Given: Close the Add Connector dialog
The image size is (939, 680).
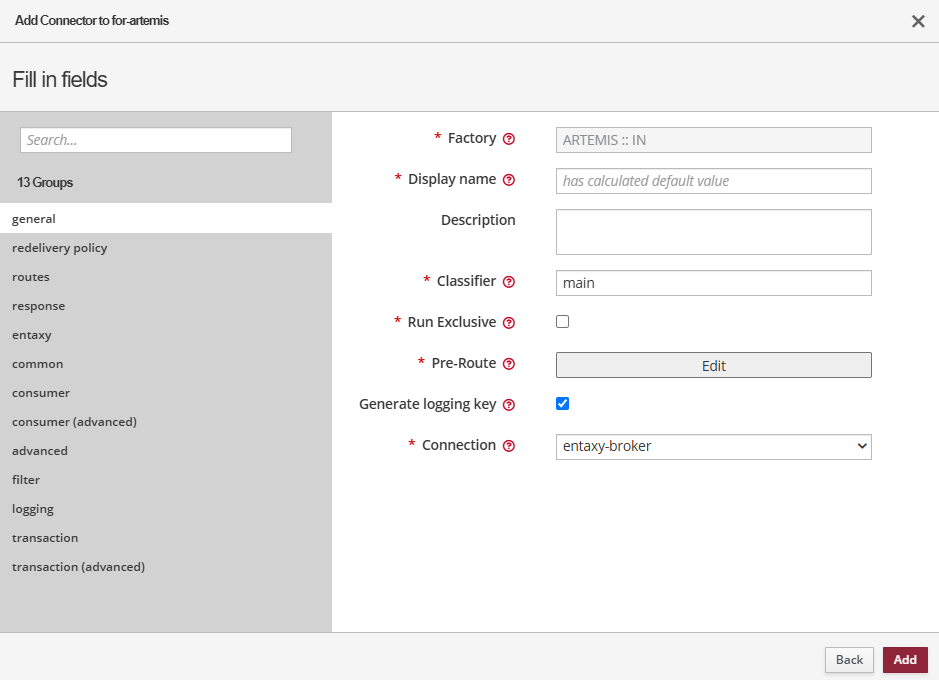Looking at the screenshot, I should click(917, 21).
